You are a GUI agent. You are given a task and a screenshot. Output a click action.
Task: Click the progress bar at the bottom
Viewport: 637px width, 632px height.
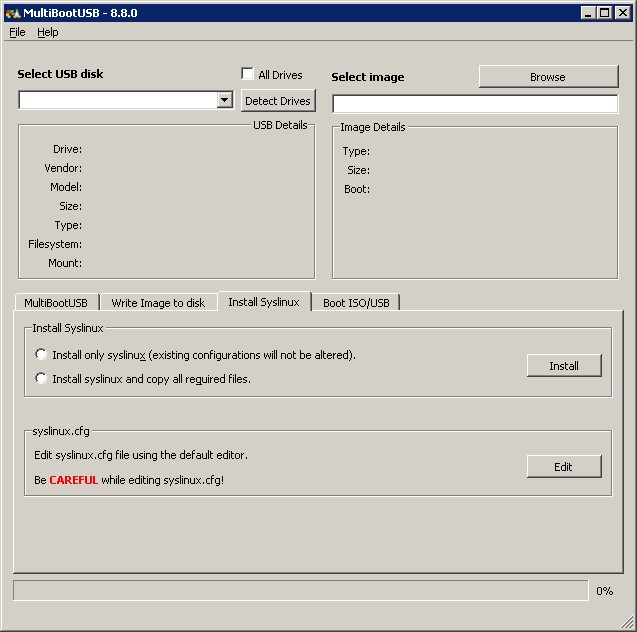301,590
